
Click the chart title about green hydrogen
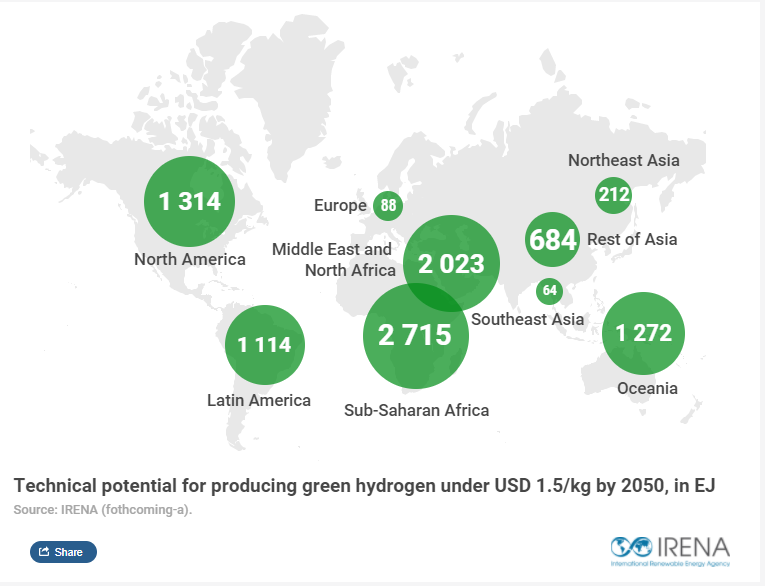coord(364,486)
